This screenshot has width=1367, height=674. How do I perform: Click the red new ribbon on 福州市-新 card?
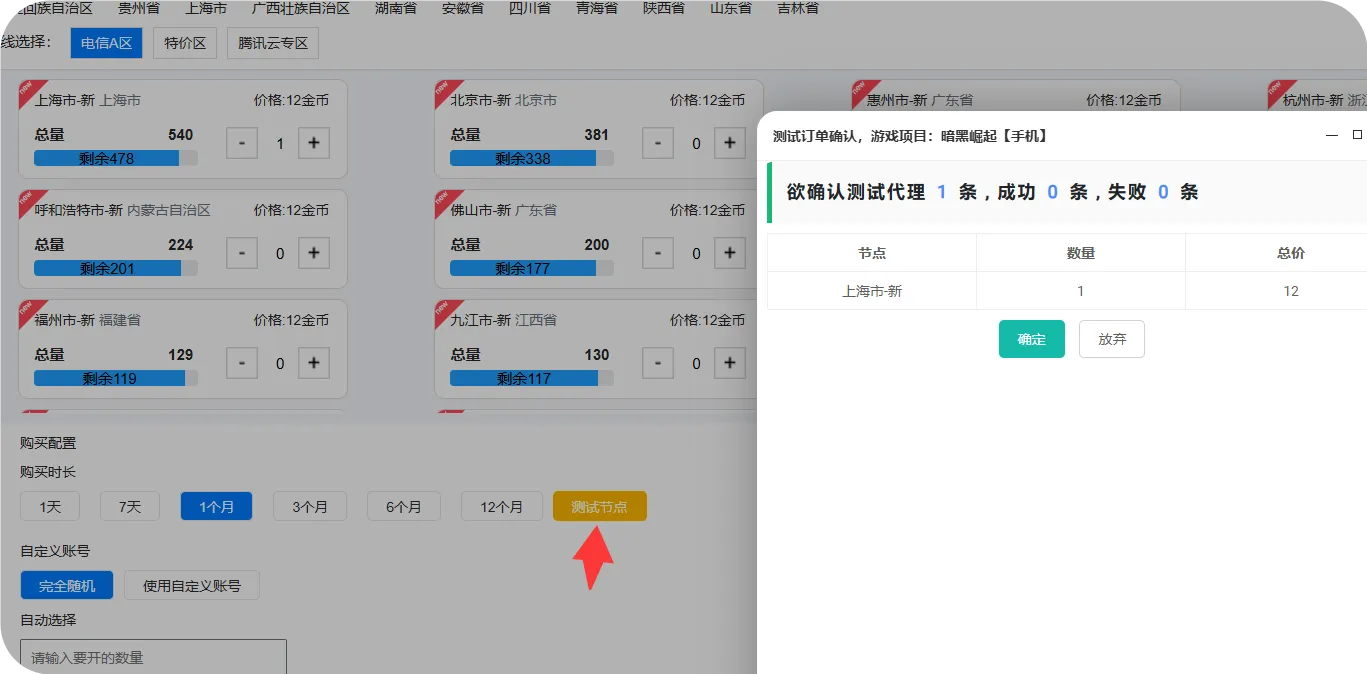(30, 311)
